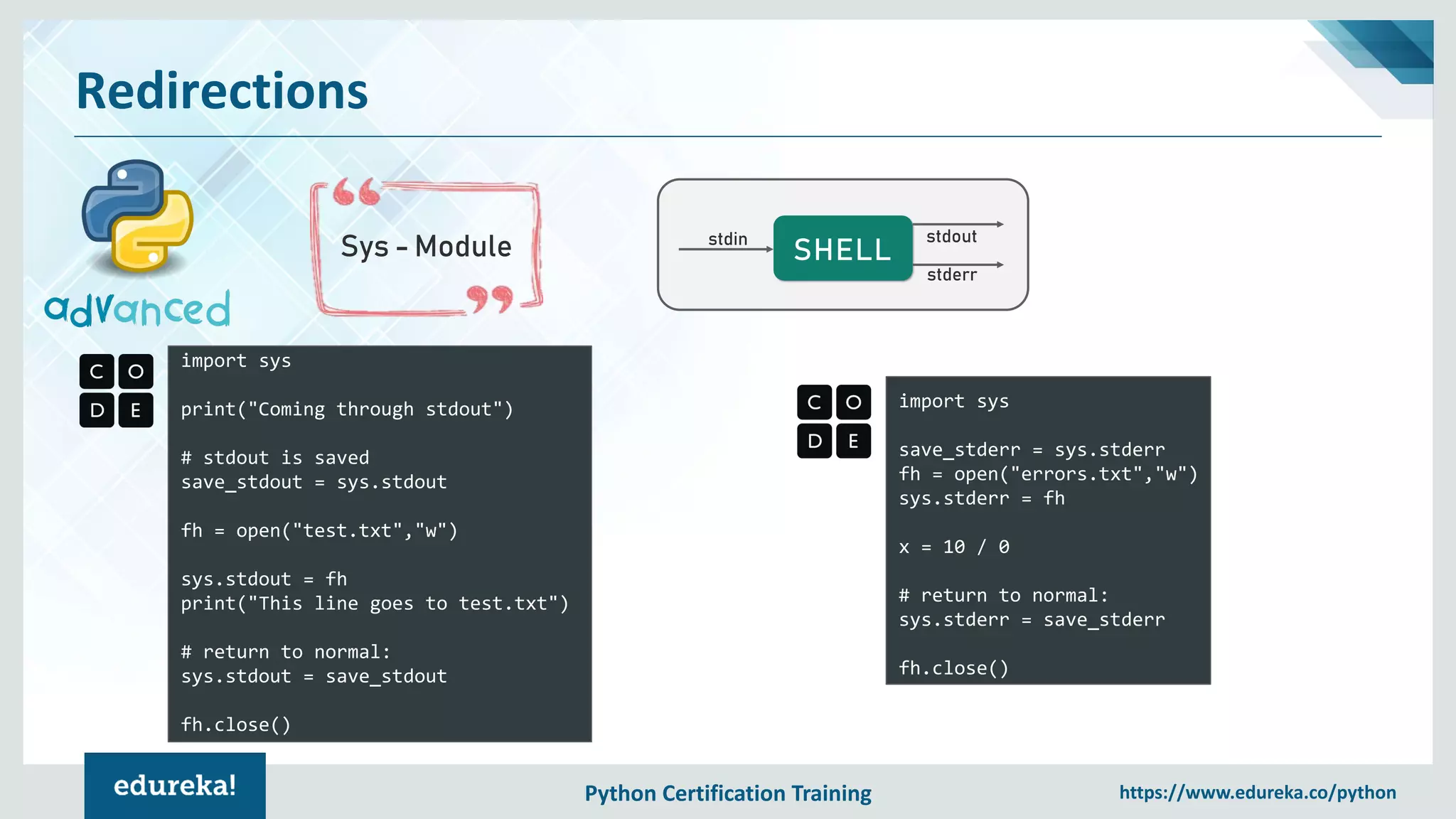The width and height of the screenshot is (1456, 819).
Task: Click '# return to normal:' in right code
Action: pyautogui.click(x=1004, y=595)
